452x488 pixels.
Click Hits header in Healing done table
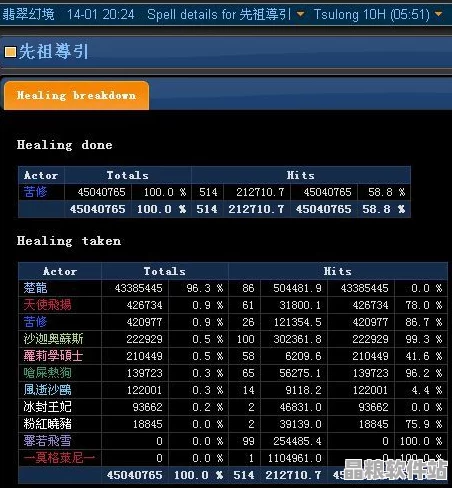pyautogui.click(x=300, y=175)
